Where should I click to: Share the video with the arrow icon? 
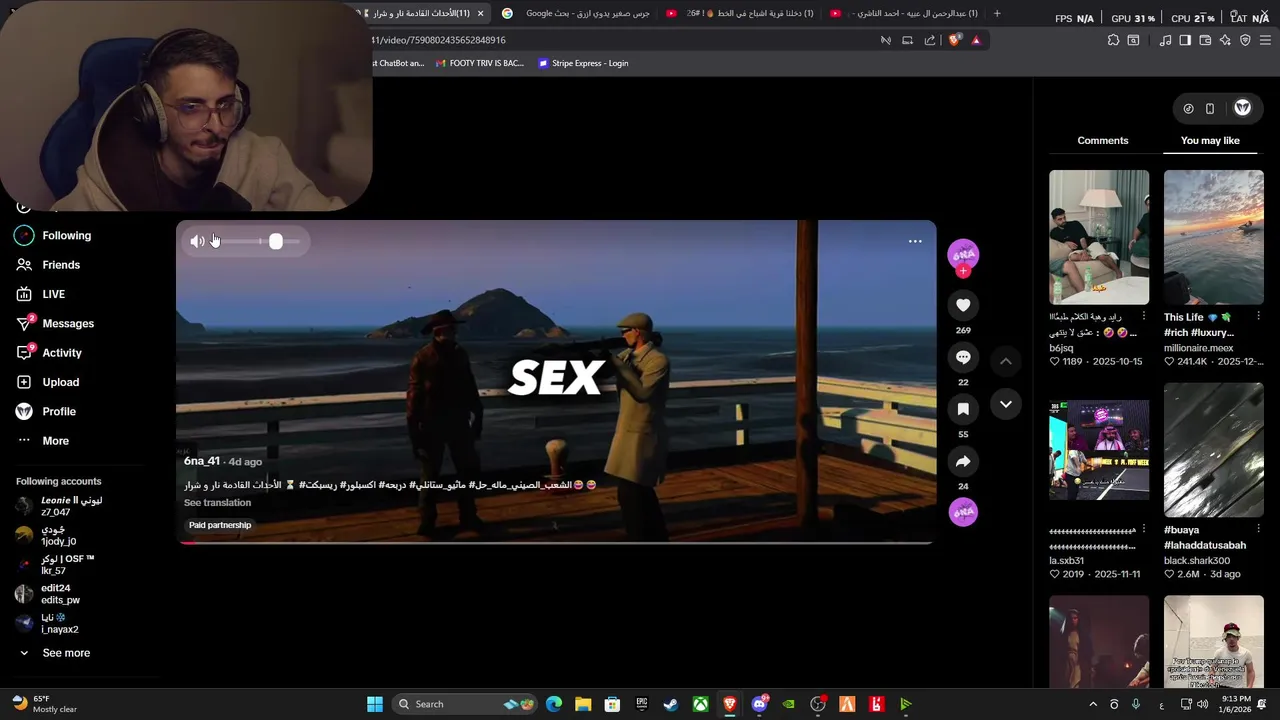963,461
